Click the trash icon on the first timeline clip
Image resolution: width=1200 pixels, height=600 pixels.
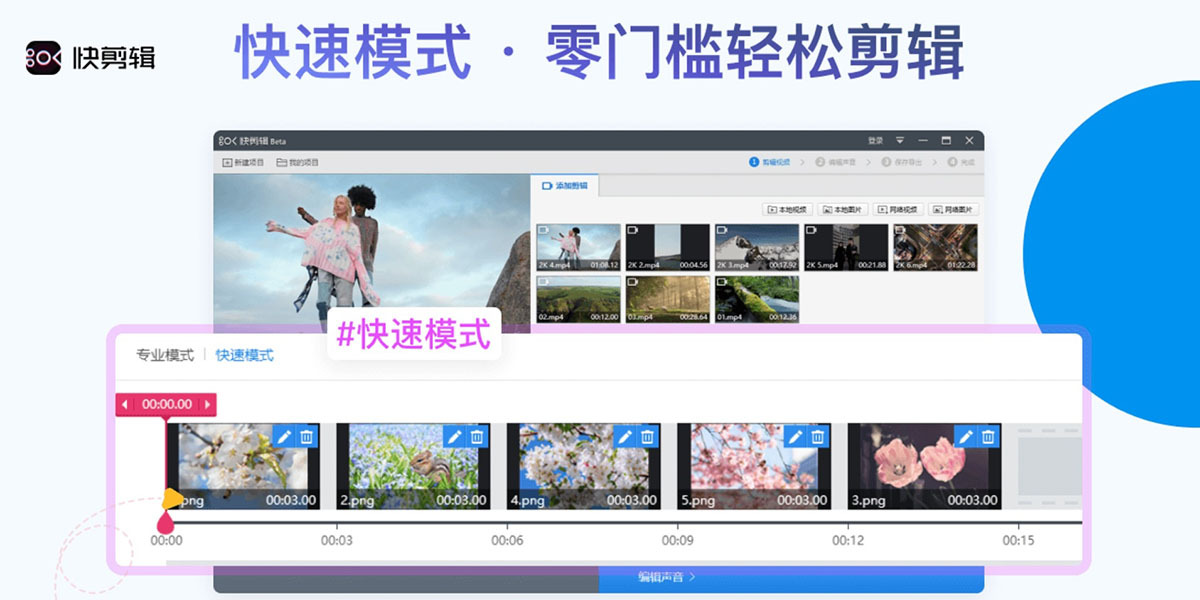click(x=307, y=436)
